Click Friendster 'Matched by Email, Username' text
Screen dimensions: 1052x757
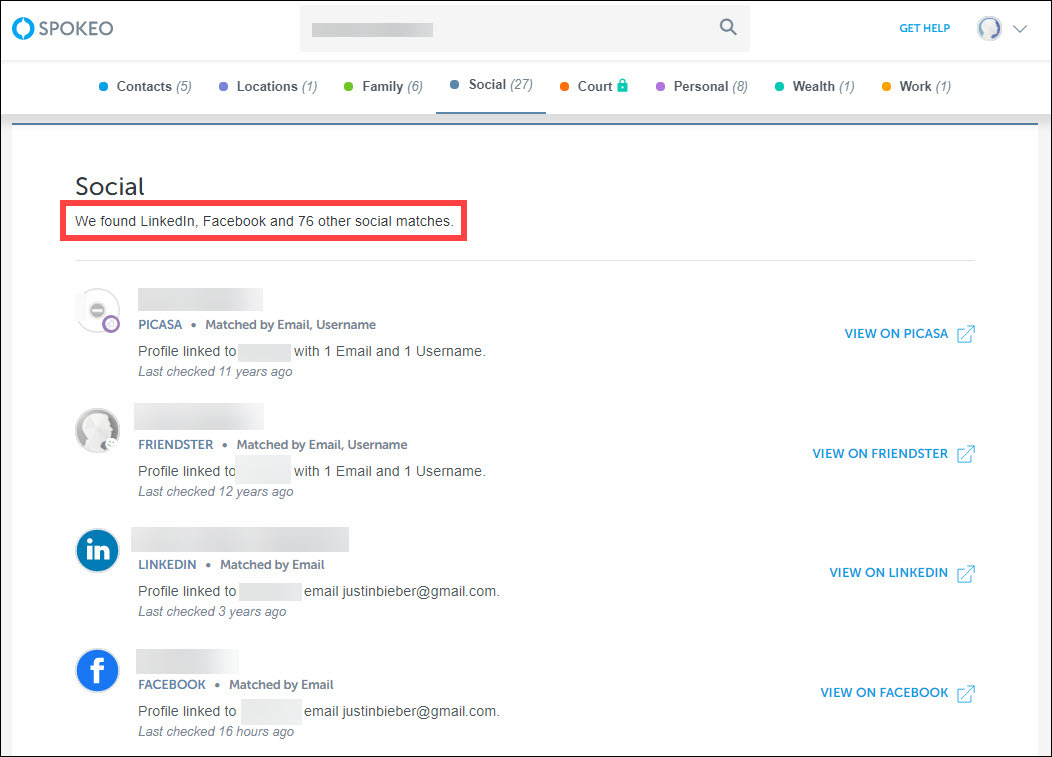click(x=322, y=445)
